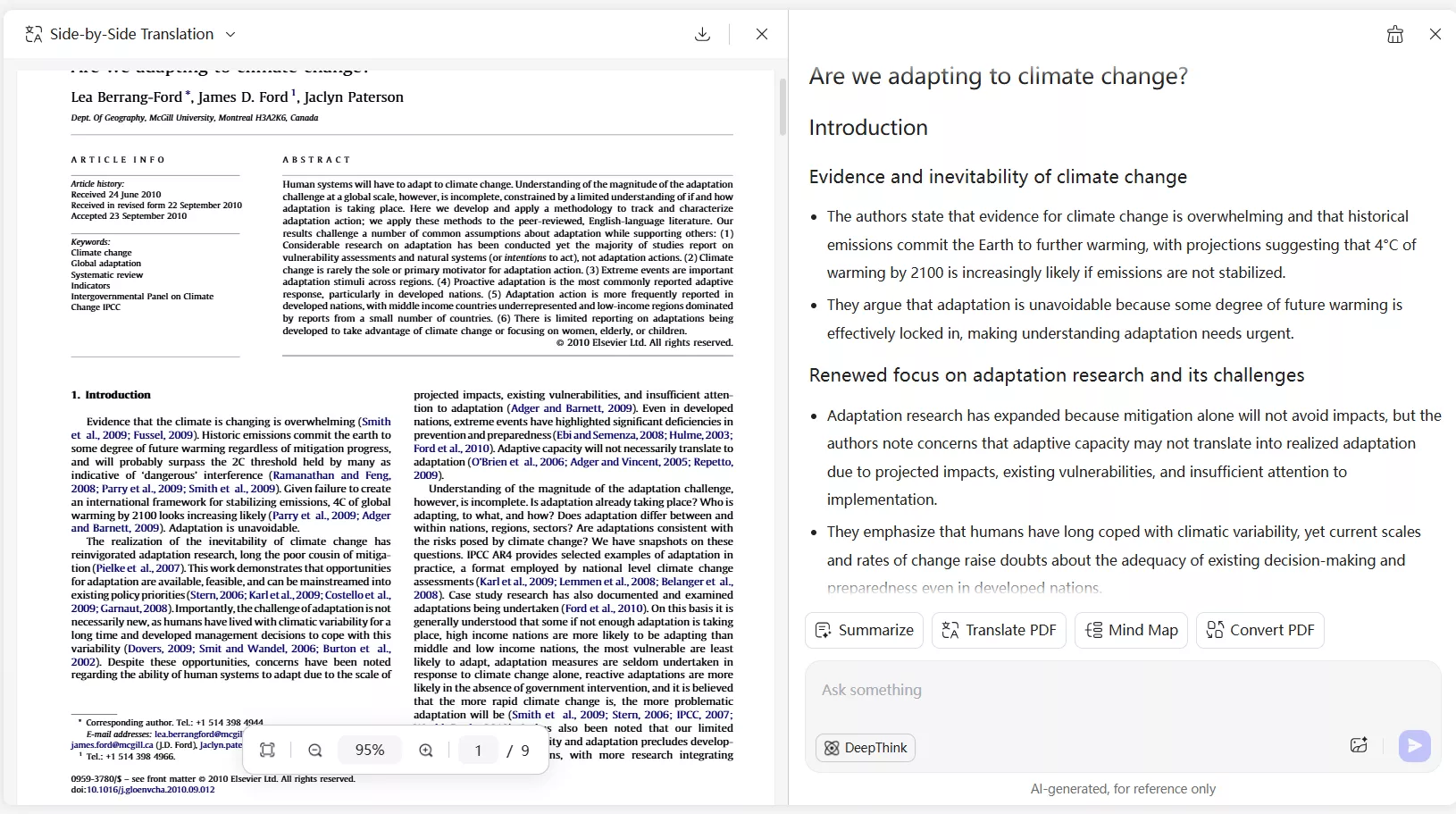This screenshot has width=1456, height=814.
Task: Click the 95% zoom level control
Action: point(370,751)
